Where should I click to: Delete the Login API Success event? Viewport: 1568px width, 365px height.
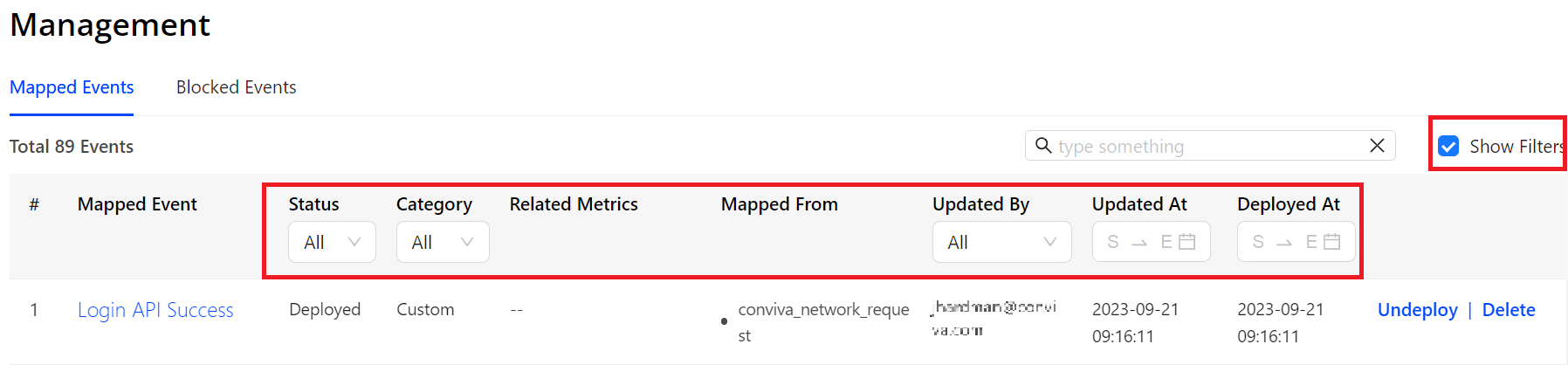coord(1508,310)
